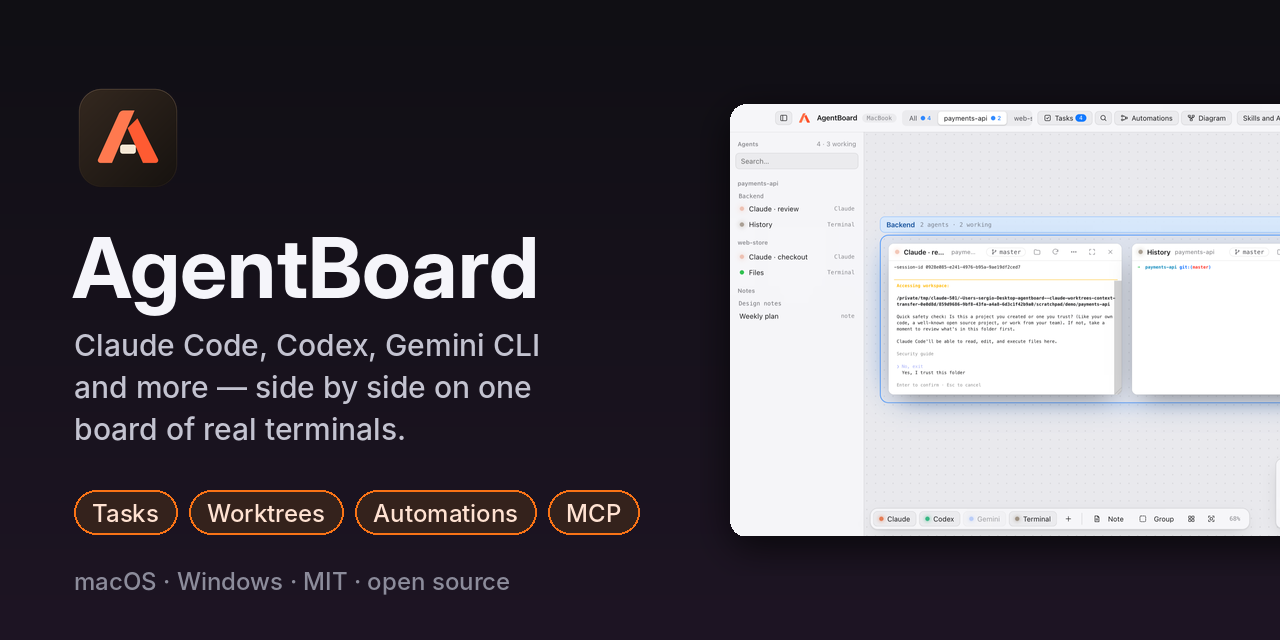This screenshot has height=640, width=1280.
Task: Click the orange AgentBoard toolbar logo
Action: (804, 118)
